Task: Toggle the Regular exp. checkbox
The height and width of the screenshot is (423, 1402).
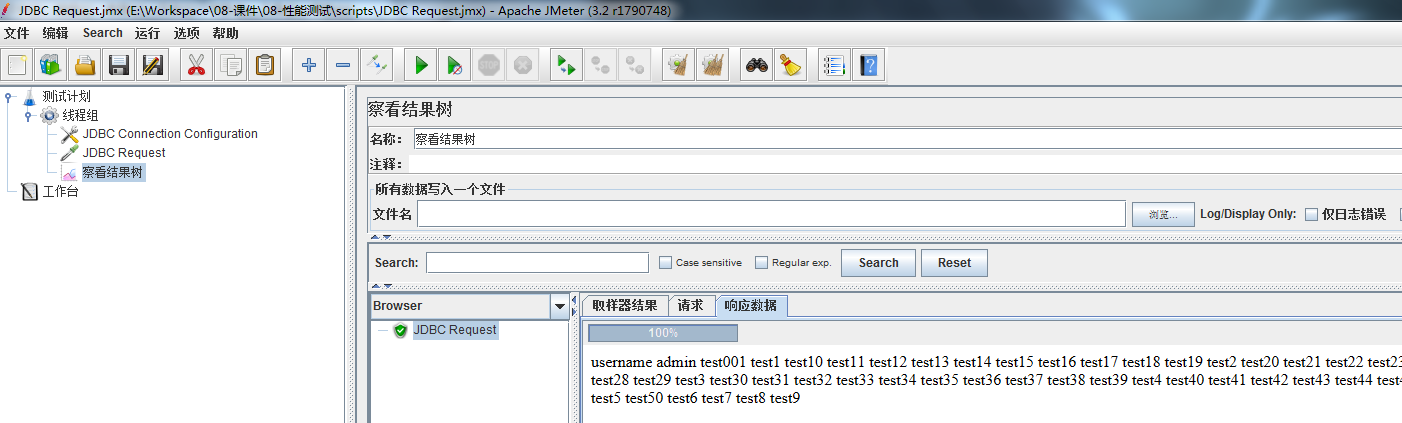Action: (x=761, y=263)
